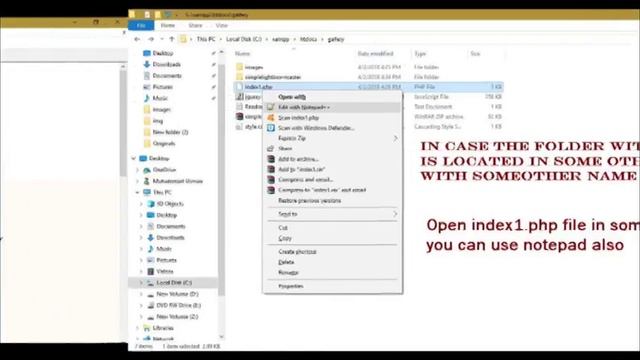Open the images folder in file list

click(x=254, y=67)
